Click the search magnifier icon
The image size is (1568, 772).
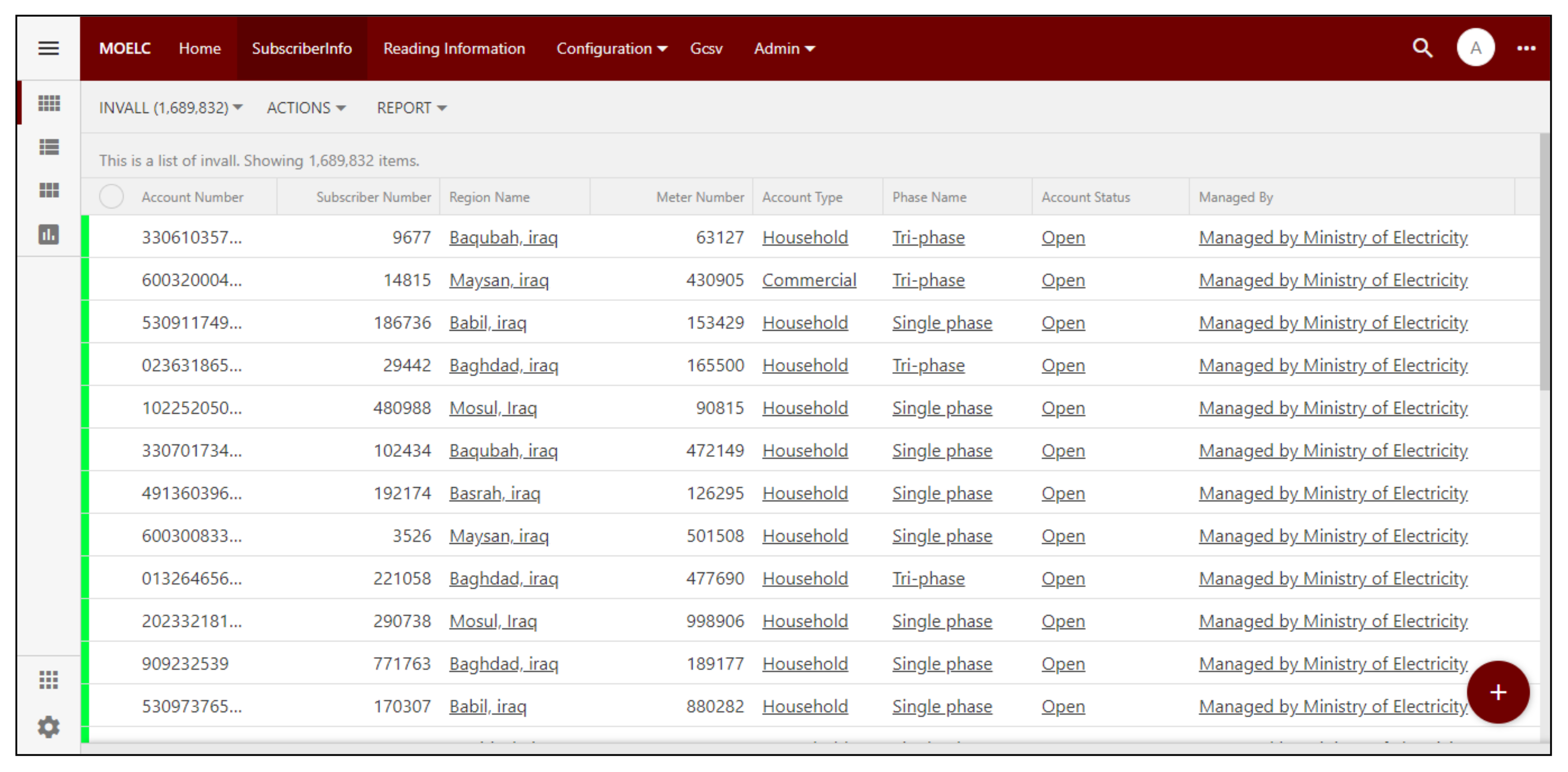tap(1422, 48)
